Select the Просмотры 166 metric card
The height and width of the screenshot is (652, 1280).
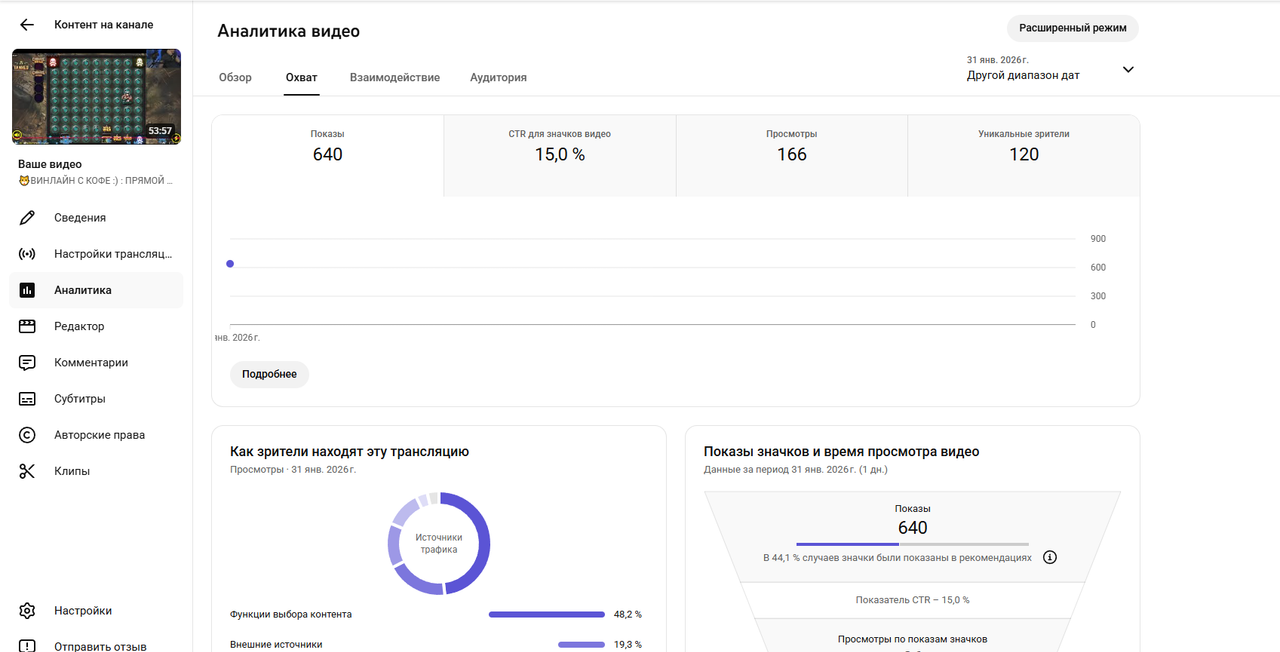(791, 155)
